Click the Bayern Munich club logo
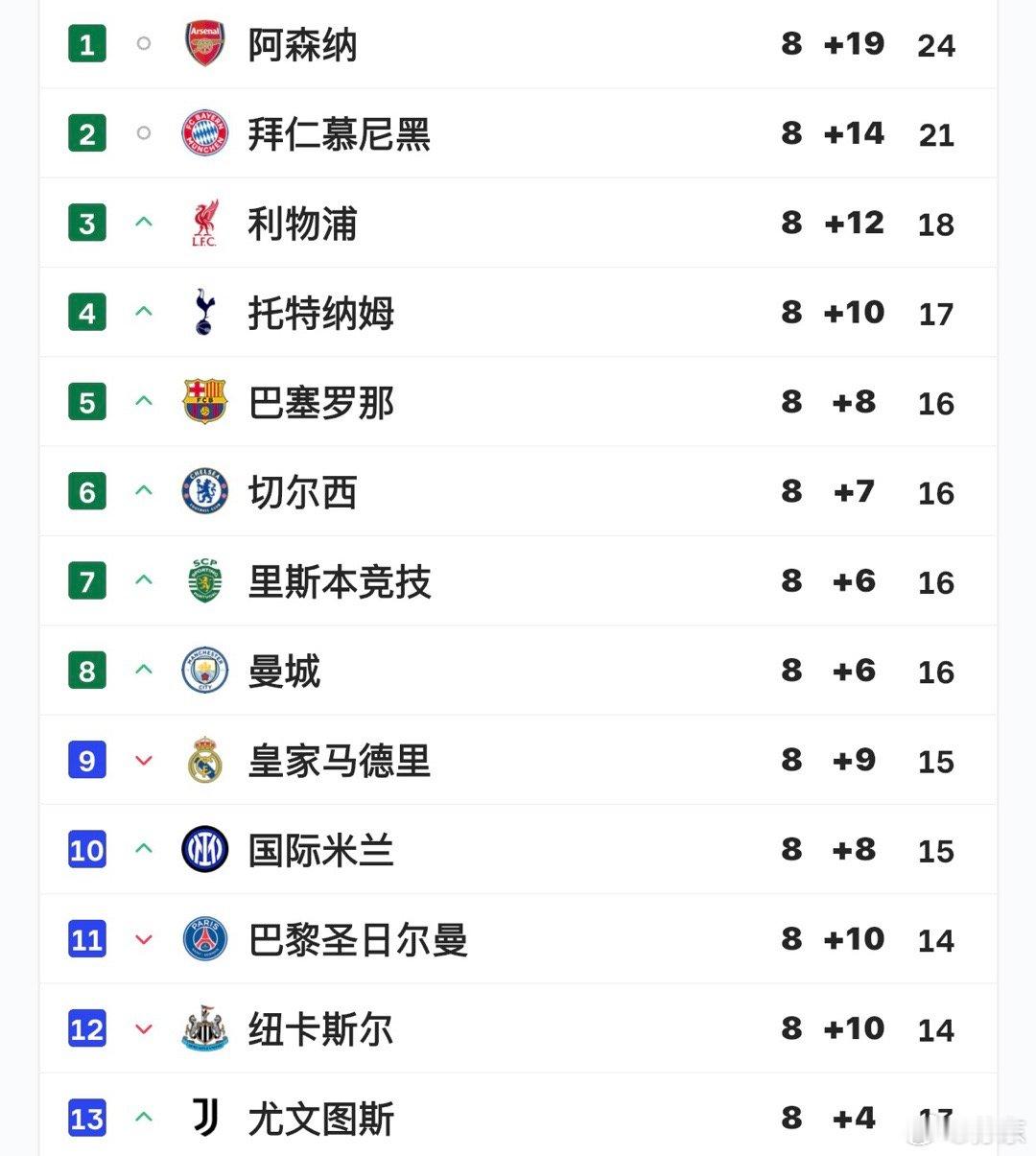This screenshot has height=1156, width=1036. (204, 133)
